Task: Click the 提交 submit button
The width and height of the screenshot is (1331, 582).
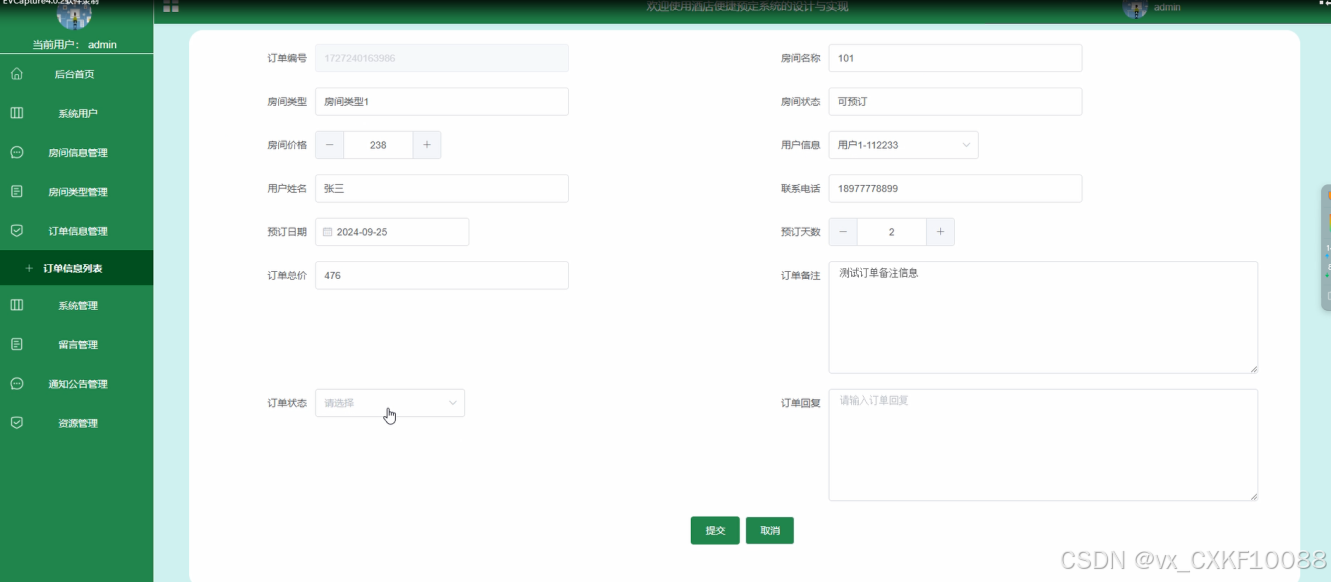Action: [x=715, y=530]
